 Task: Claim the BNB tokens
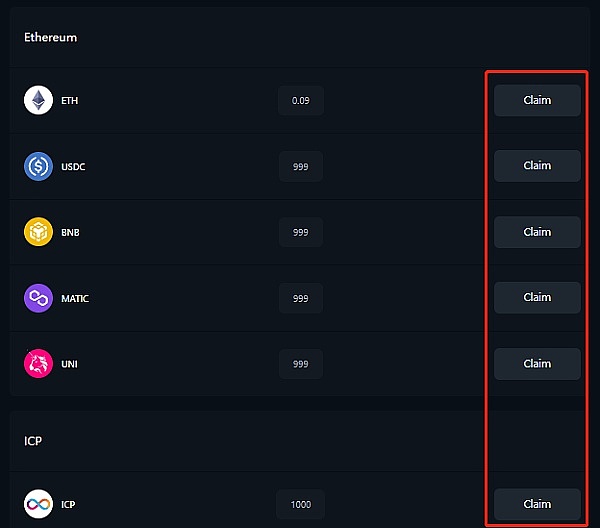tap(537, 232)
